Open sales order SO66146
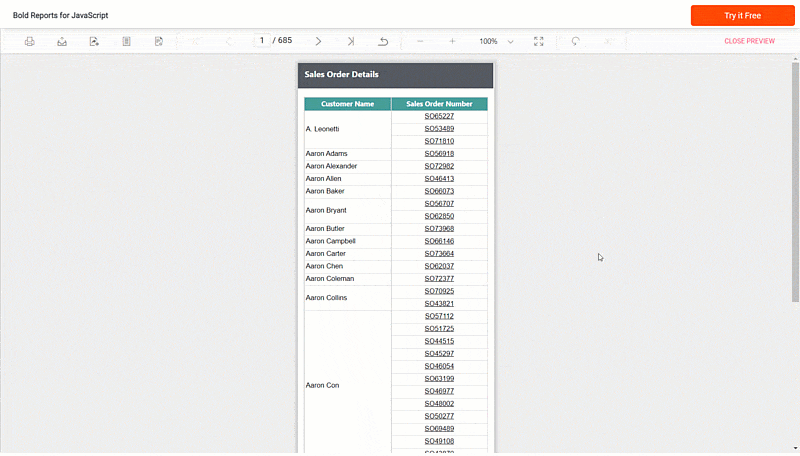This screenshot has height=456, width=800. pyautogui.click(x=439, y=241)
